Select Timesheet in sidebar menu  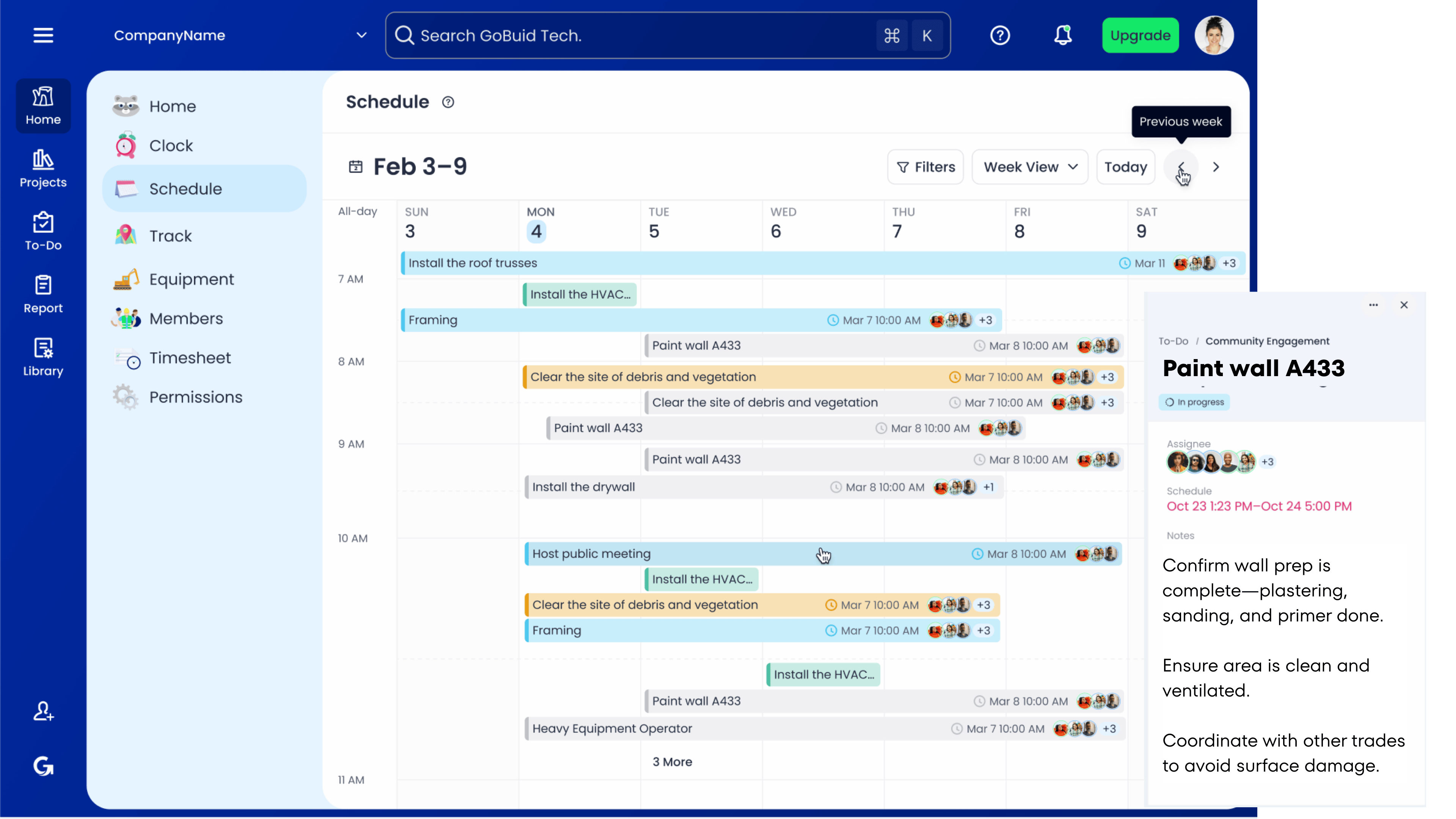click(x=190, y=358)
